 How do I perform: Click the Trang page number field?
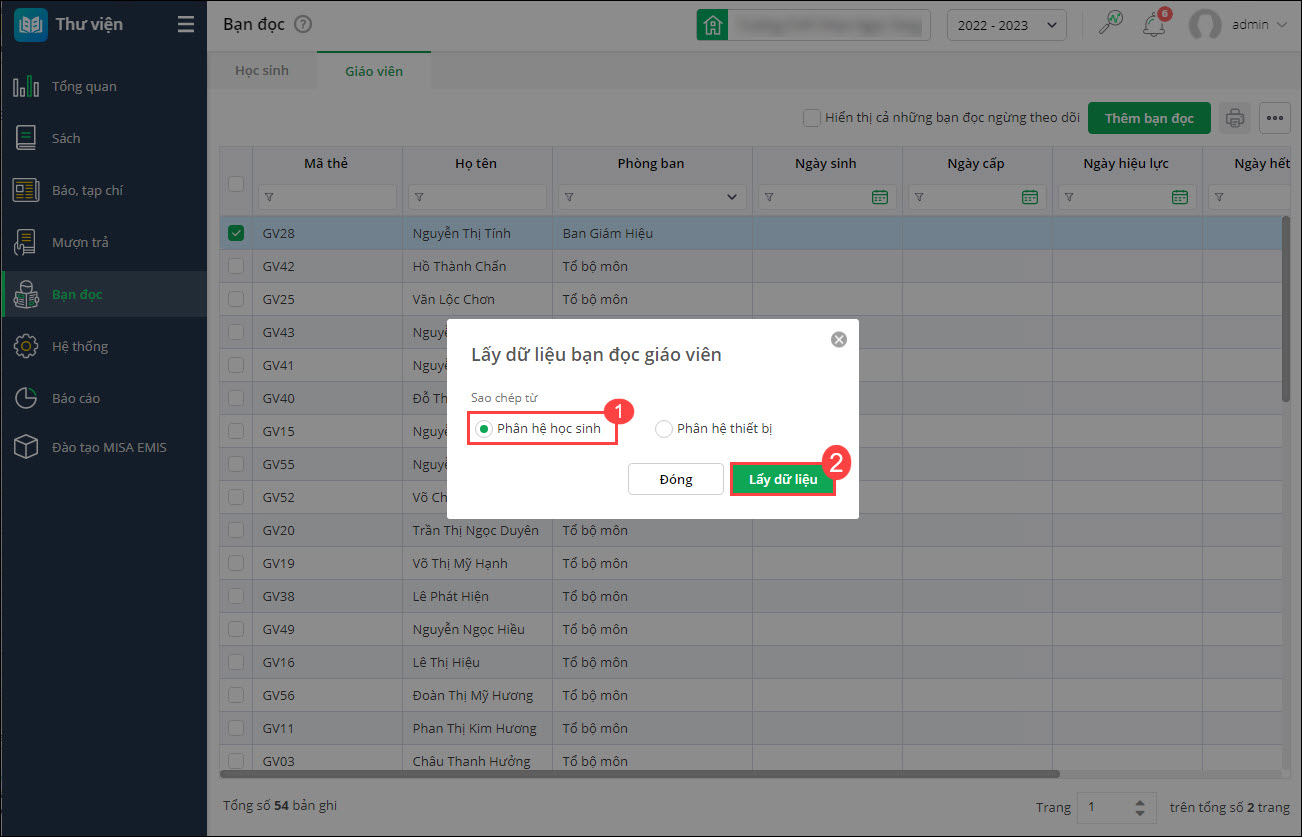1104,807
